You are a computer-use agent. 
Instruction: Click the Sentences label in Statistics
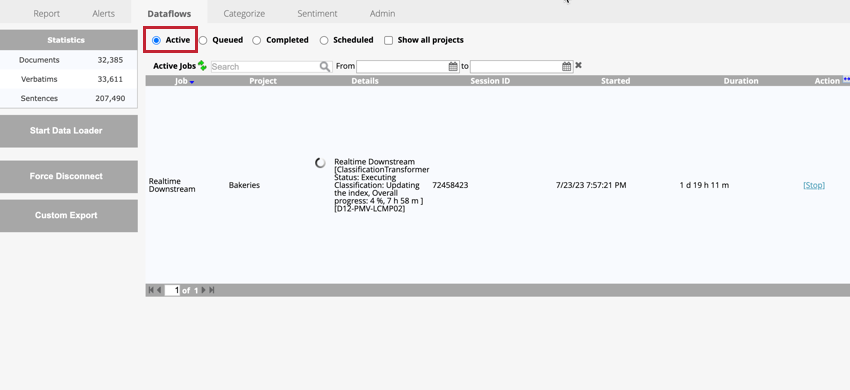[39, 99]
